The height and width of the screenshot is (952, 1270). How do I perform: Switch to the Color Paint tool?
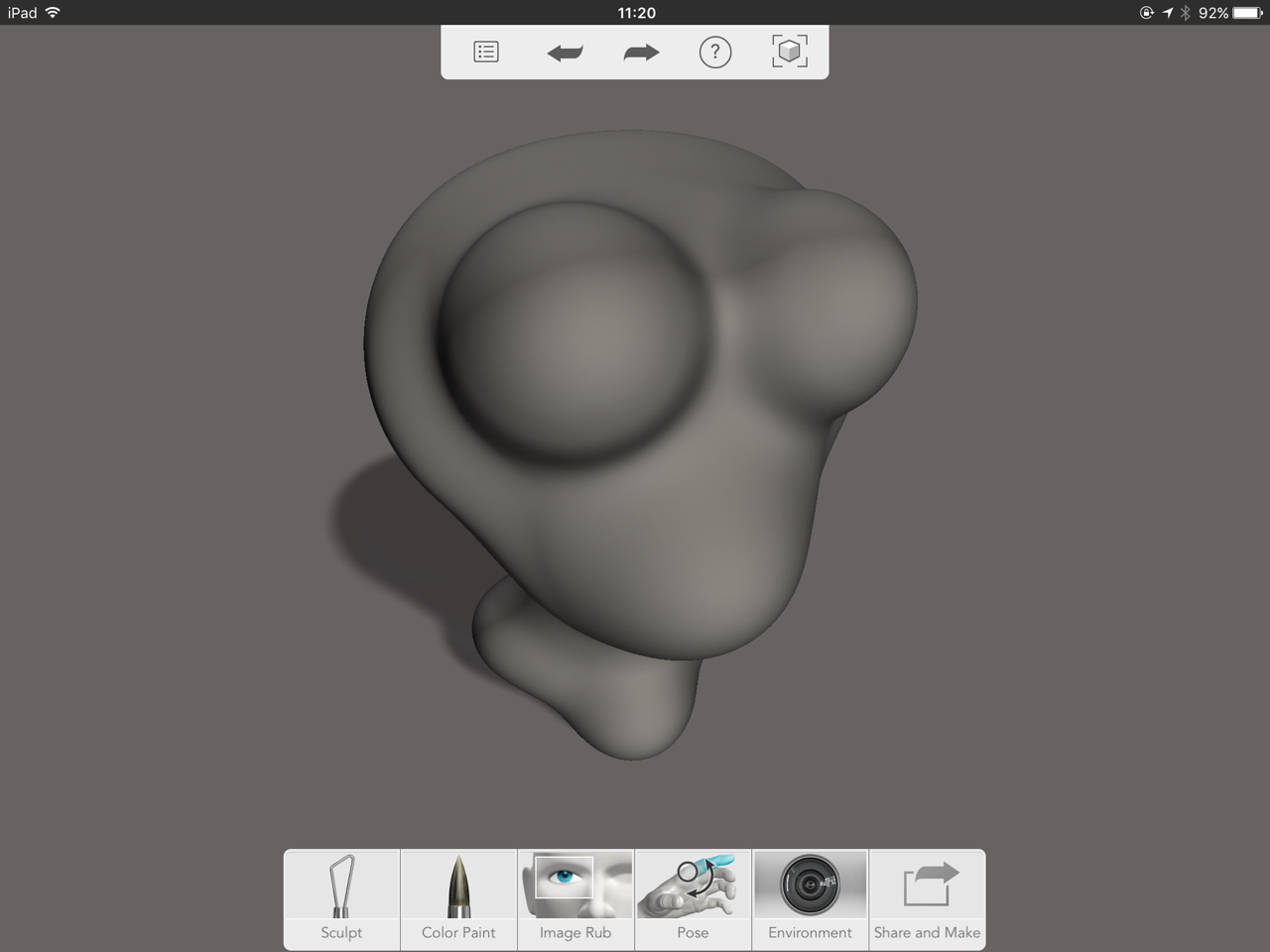click(x=458, y=898)
